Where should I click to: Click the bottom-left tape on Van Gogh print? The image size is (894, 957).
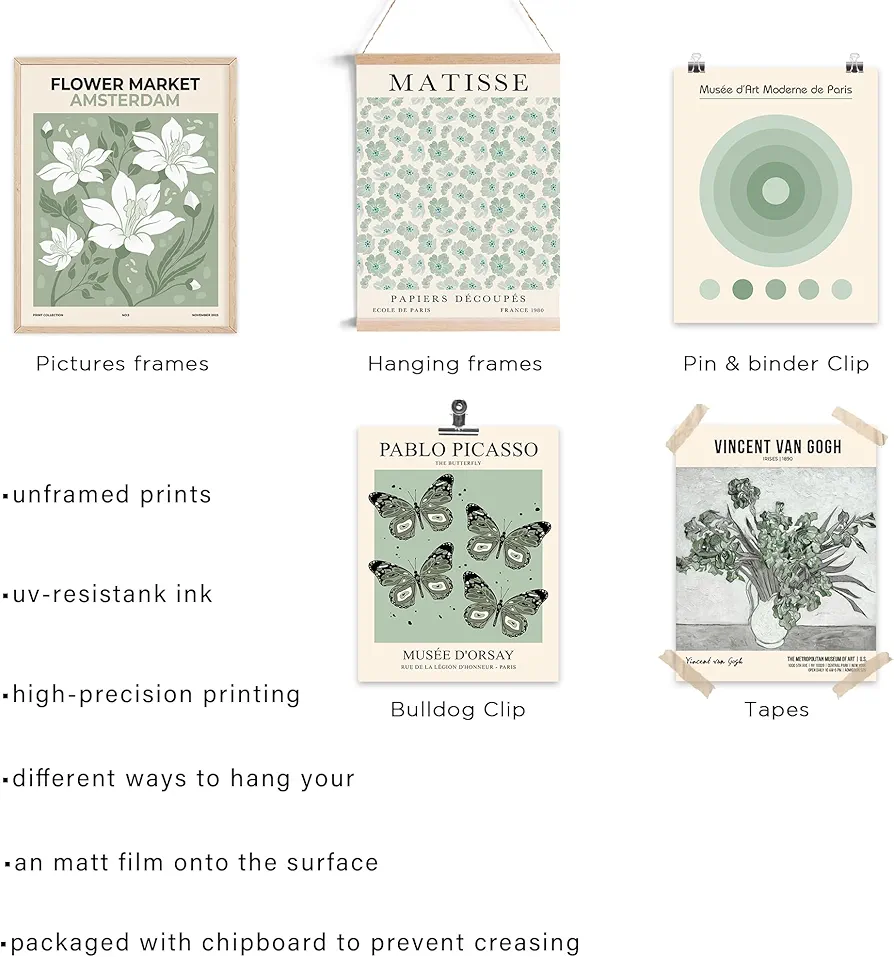(687, 673)
